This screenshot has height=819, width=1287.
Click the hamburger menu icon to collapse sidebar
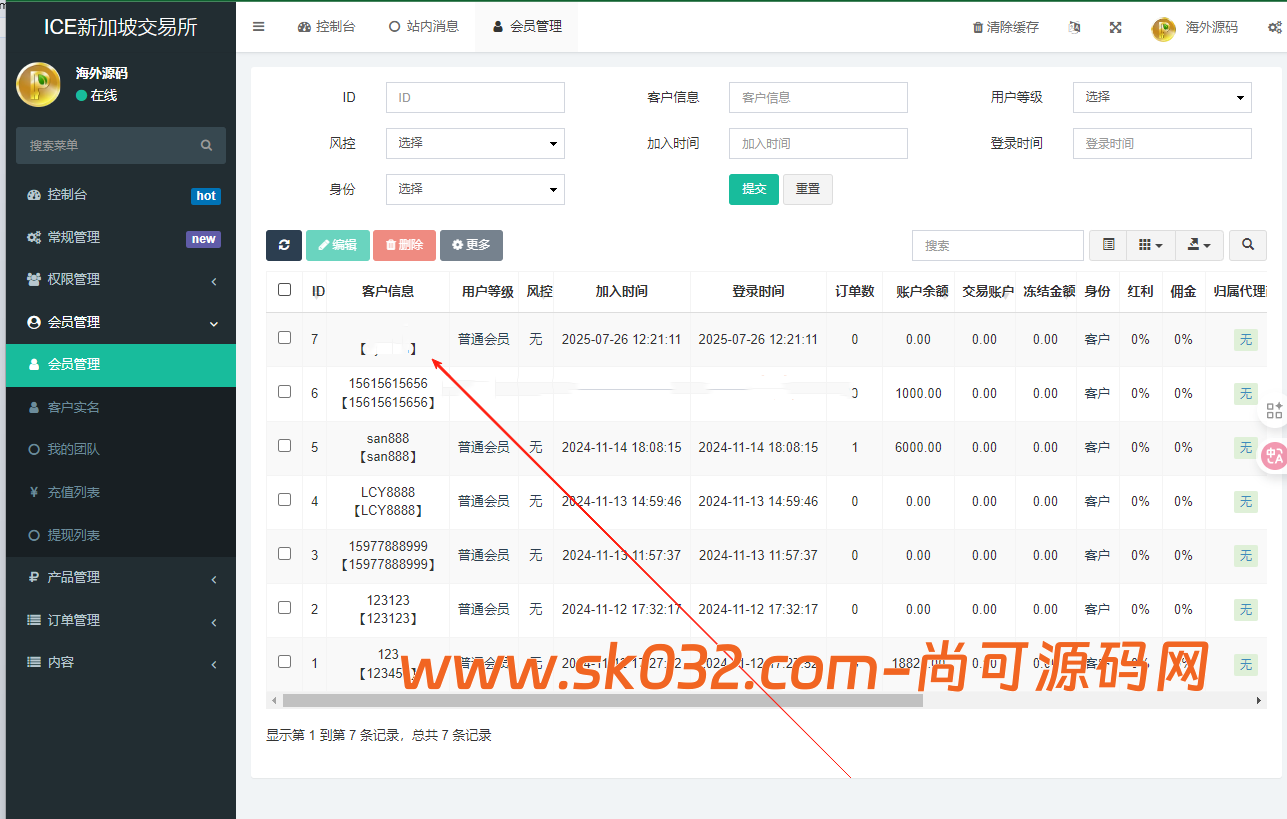pyautogui.click(x=259, y=27)
